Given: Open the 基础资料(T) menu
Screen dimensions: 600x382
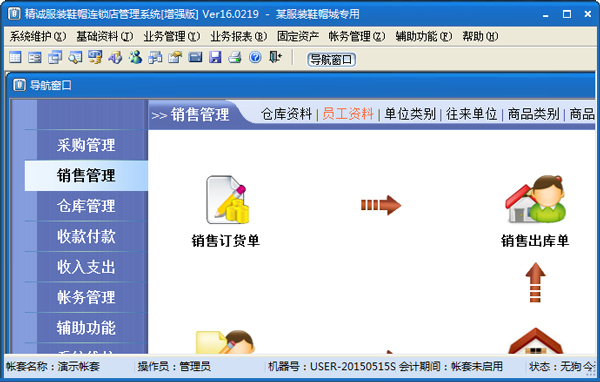Looking at the screenshot, I should [x=104, y=36].
